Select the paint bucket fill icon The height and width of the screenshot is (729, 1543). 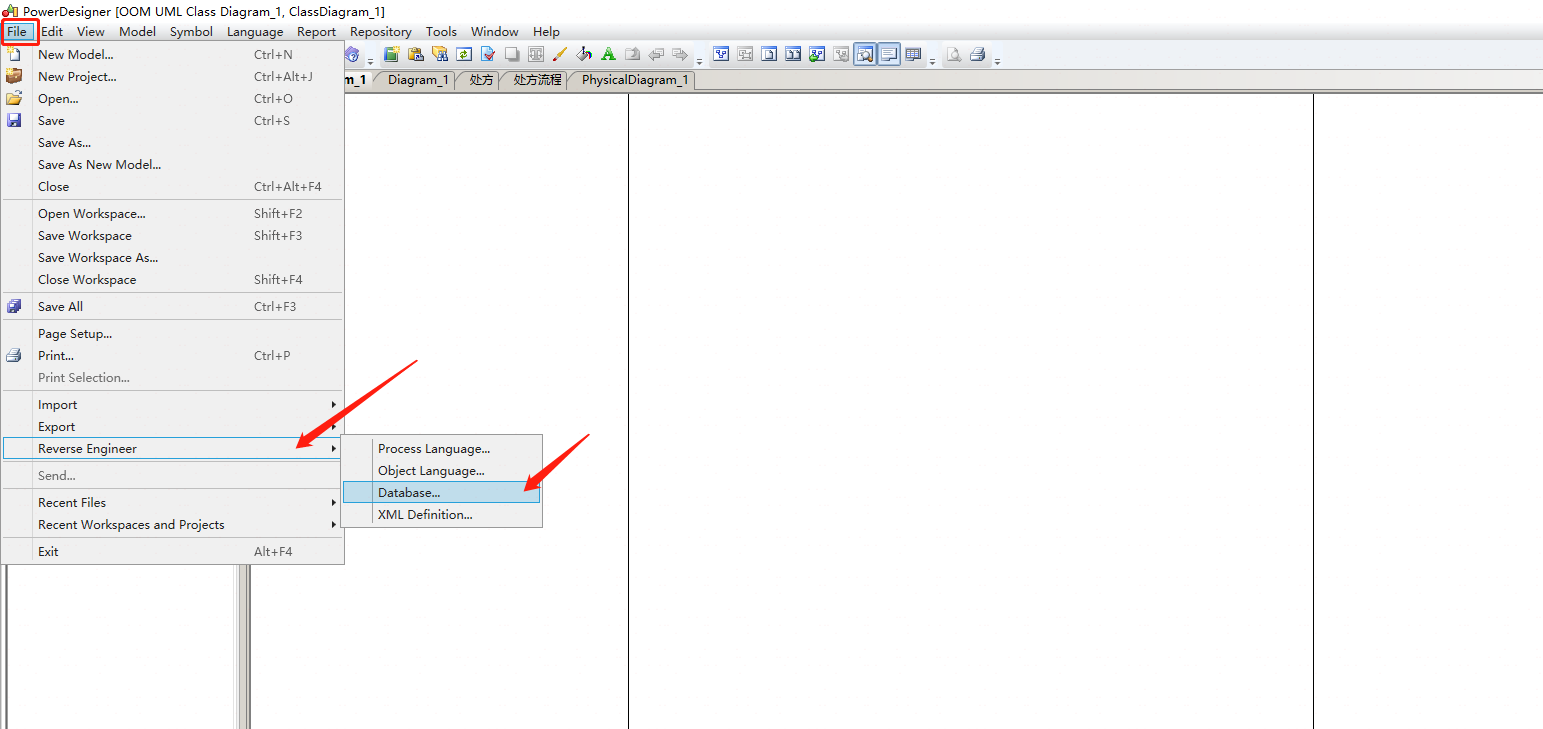pos(584,54)
